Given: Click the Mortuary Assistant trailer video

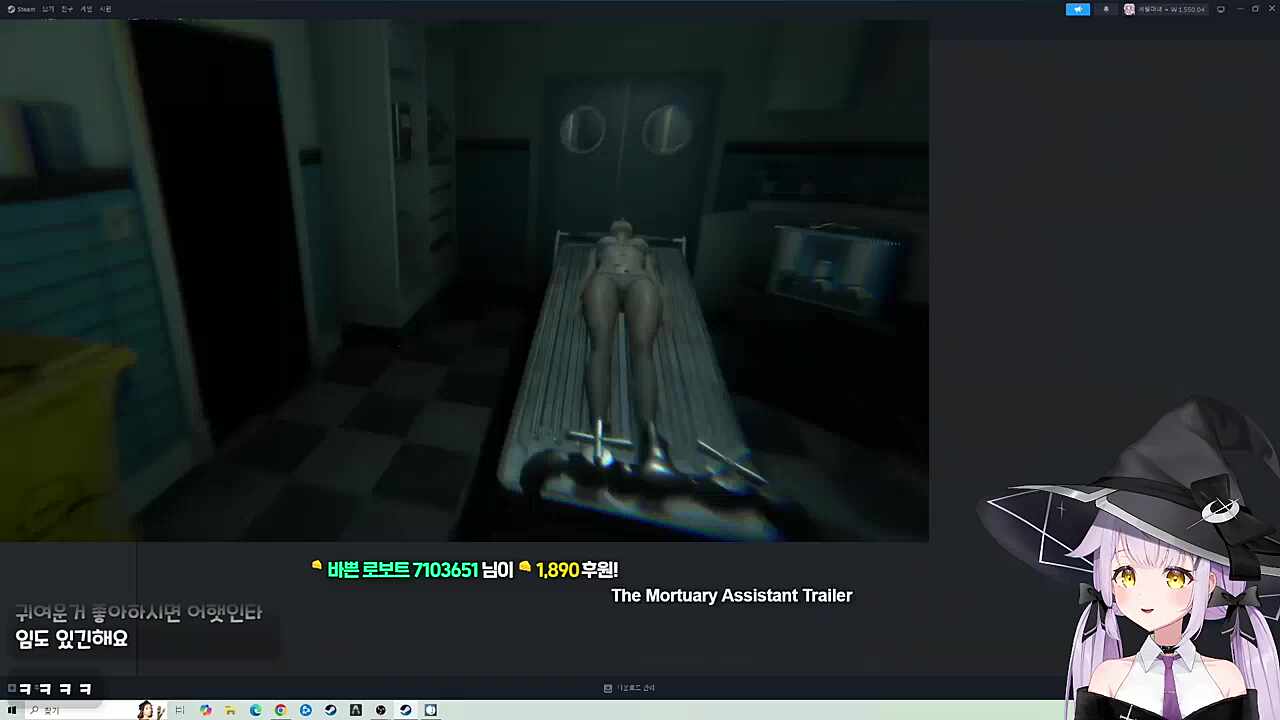Looking at the screenshot, I should tap(464, 280).
